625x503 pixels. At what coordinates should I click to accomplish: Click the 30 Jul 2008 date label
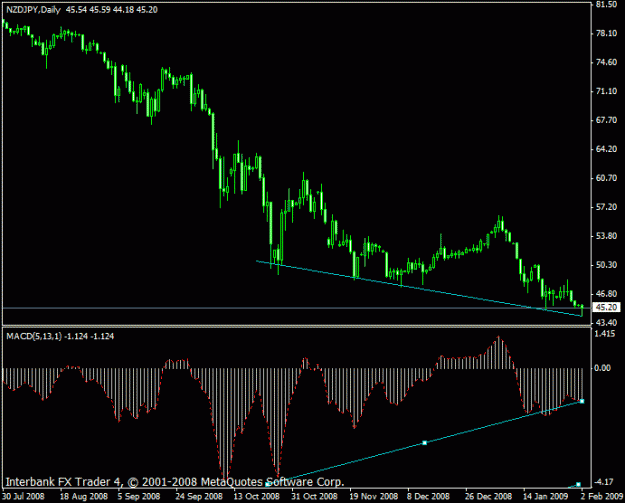(x=23, y=496)
